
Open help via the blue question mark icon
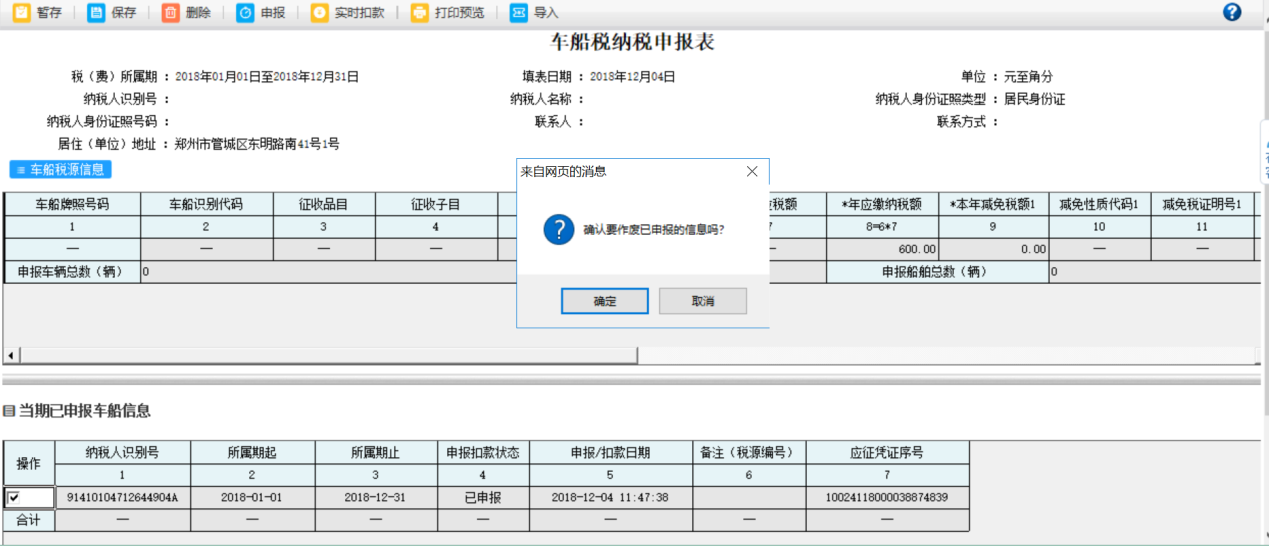point(1232,12)
